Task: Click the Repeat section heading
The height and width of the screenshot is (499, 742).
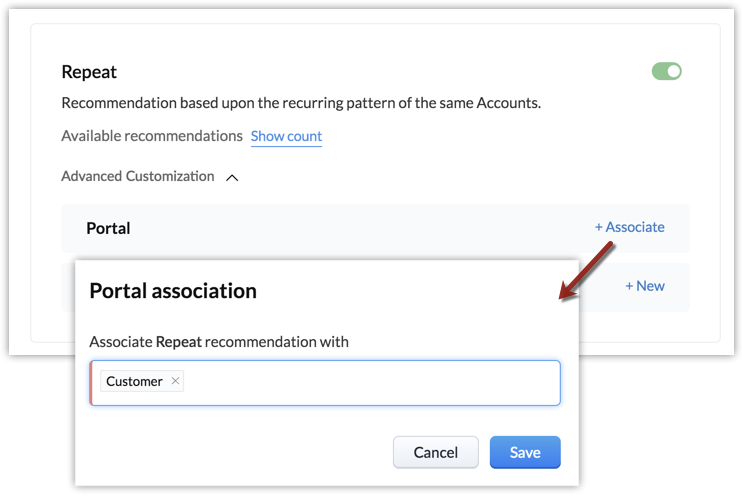Action: [x=89, y=72]
